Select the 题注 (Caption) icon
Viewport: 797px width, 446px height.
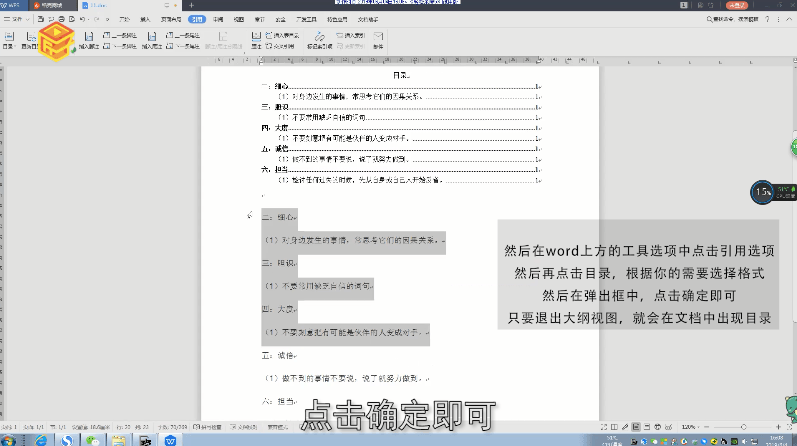[256, 39]
